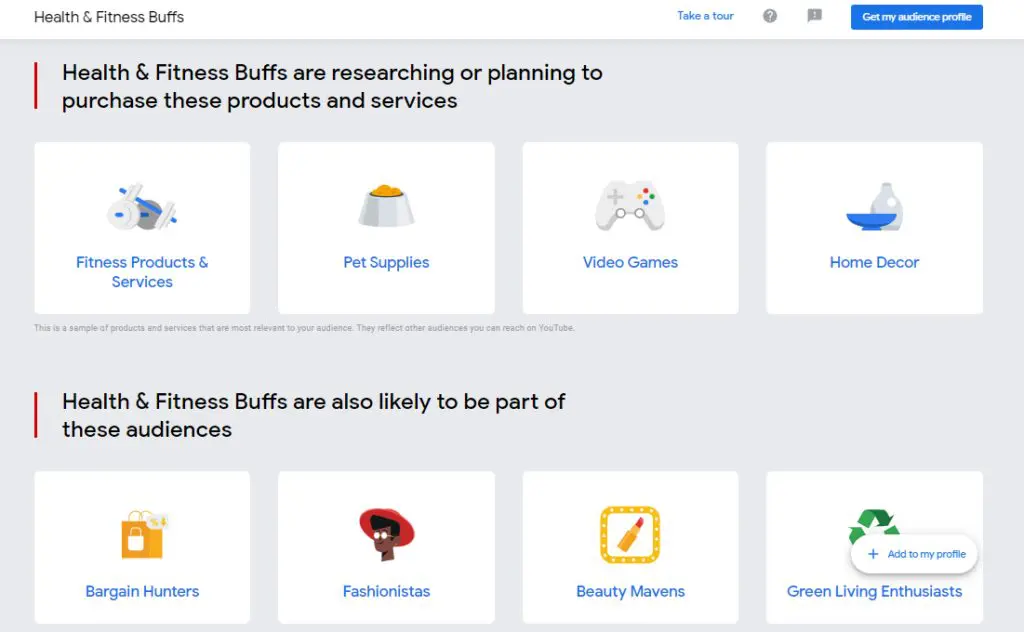Viewport: 1024px width, 632px height.
Task: Click the Fashionistas red hat icon
Action: click(386, 532)
